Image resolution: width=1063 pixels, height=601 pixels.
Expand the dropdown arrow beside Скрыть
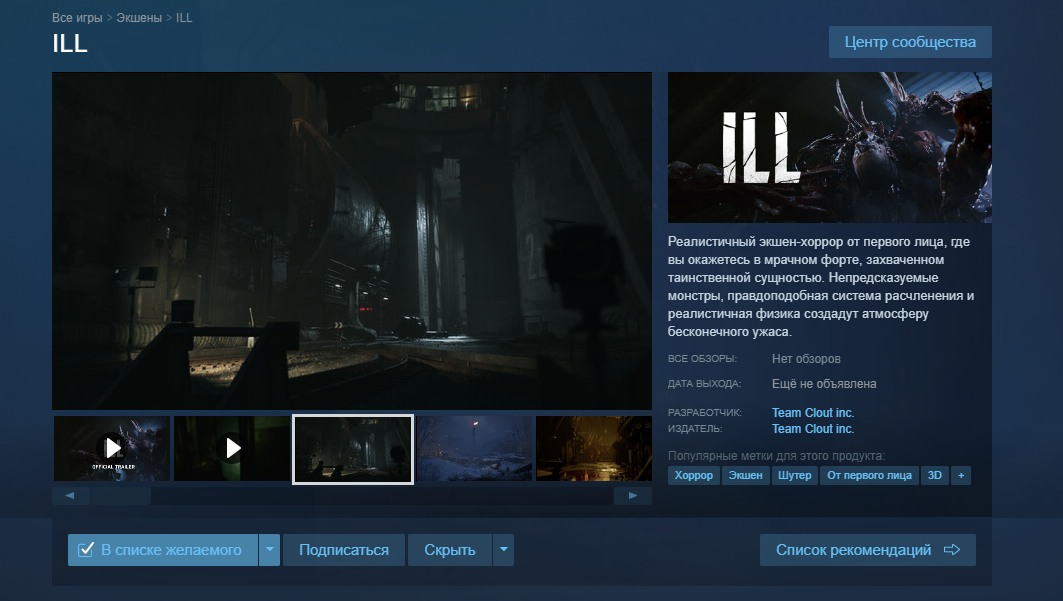504,550
